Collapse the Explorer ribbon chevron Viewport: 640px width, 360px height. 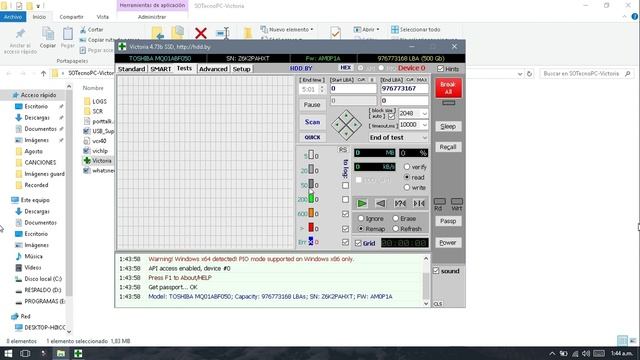click(x=624, y=17)
